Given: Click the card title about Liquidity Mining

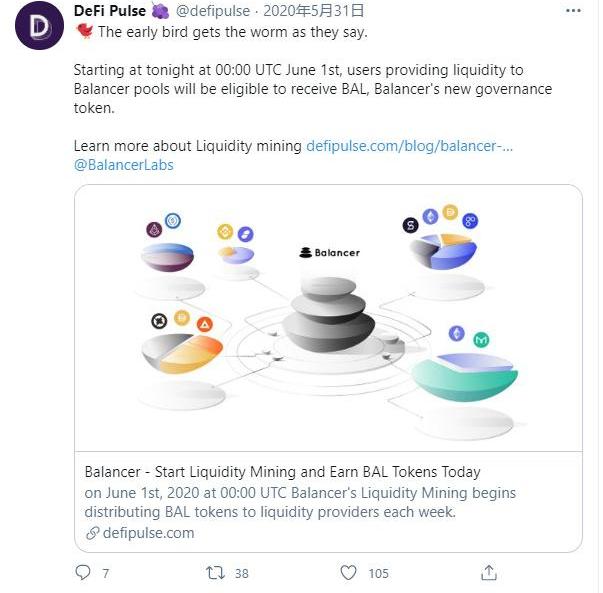Looking at the screenshot, I should (282, 472).
